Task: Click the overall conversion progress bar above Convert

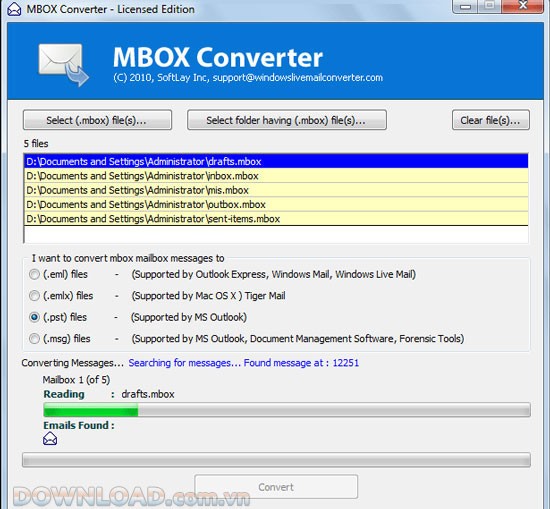Action: pyautogui.click(x=276, y=460)
